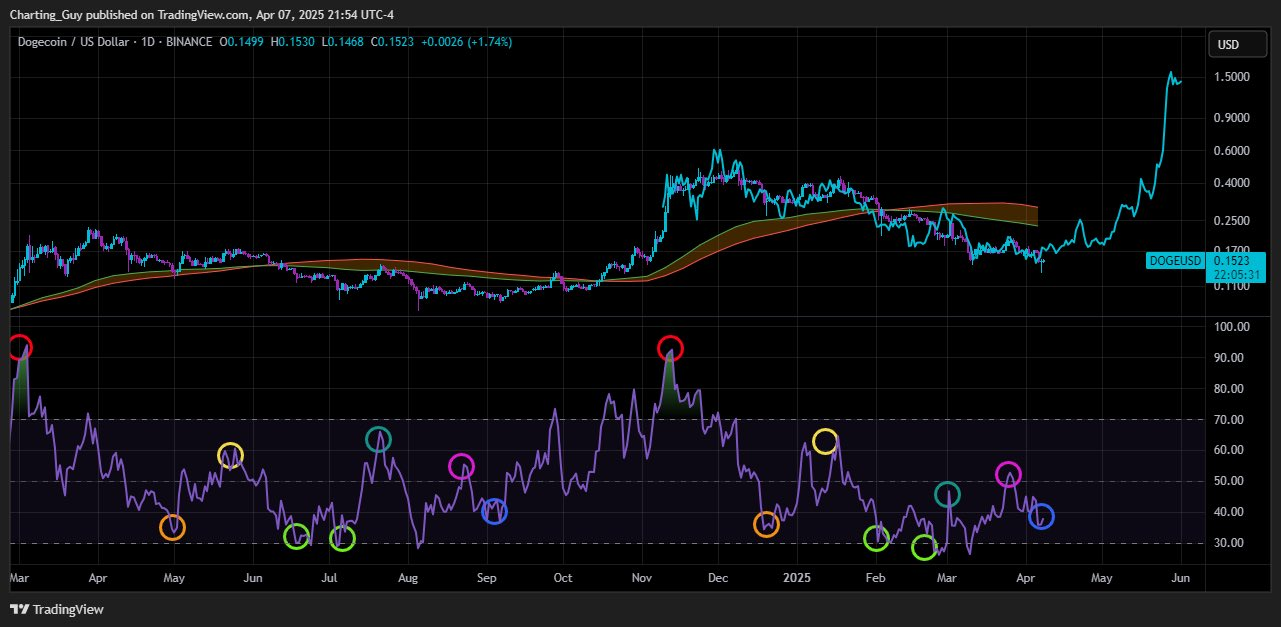Select the yellow circle marker in January 2025
The width and height of the screenshot is (1281, 627).
[x=825, y=441]
